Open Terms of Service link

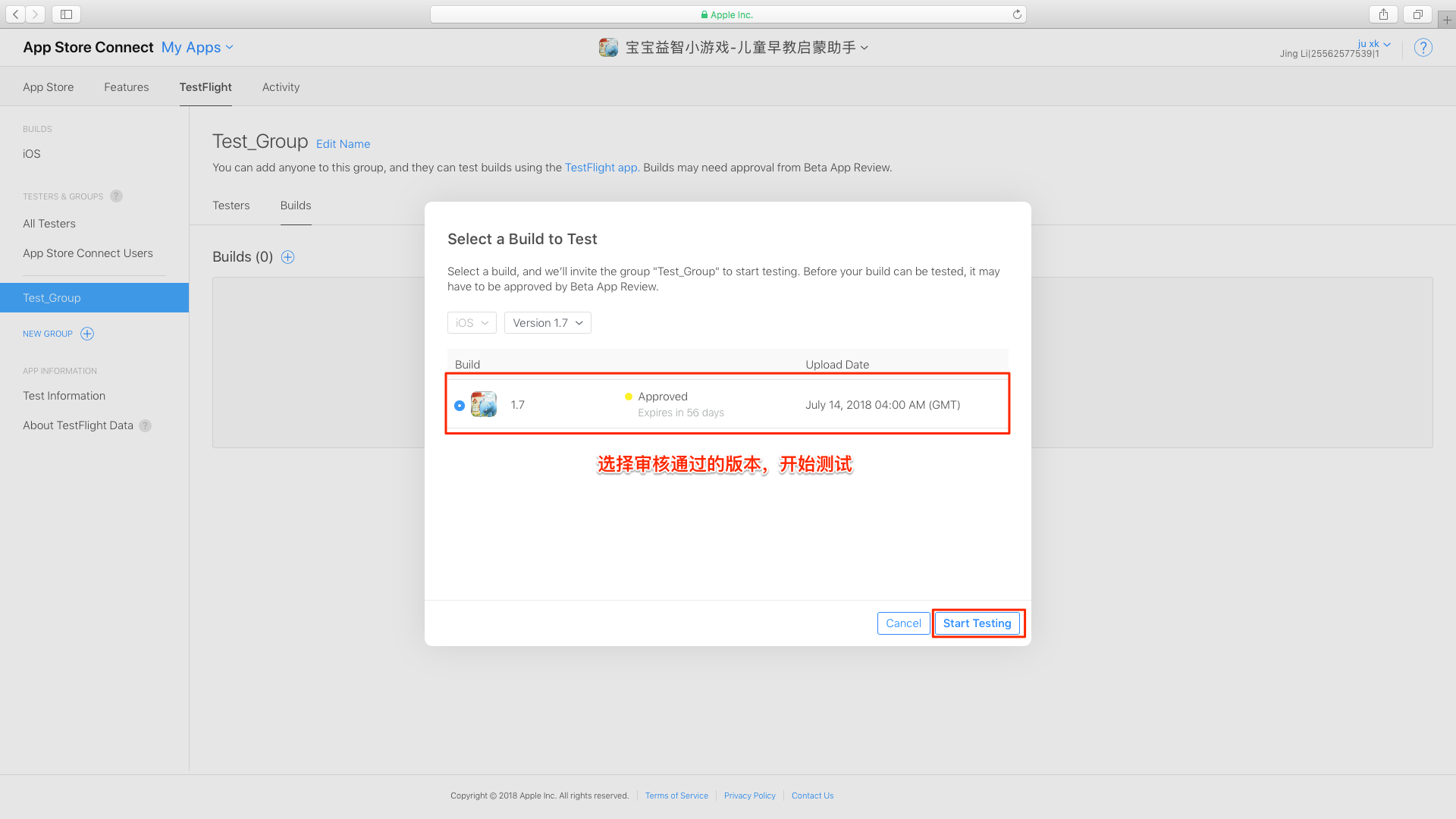[x=676, y=795]
